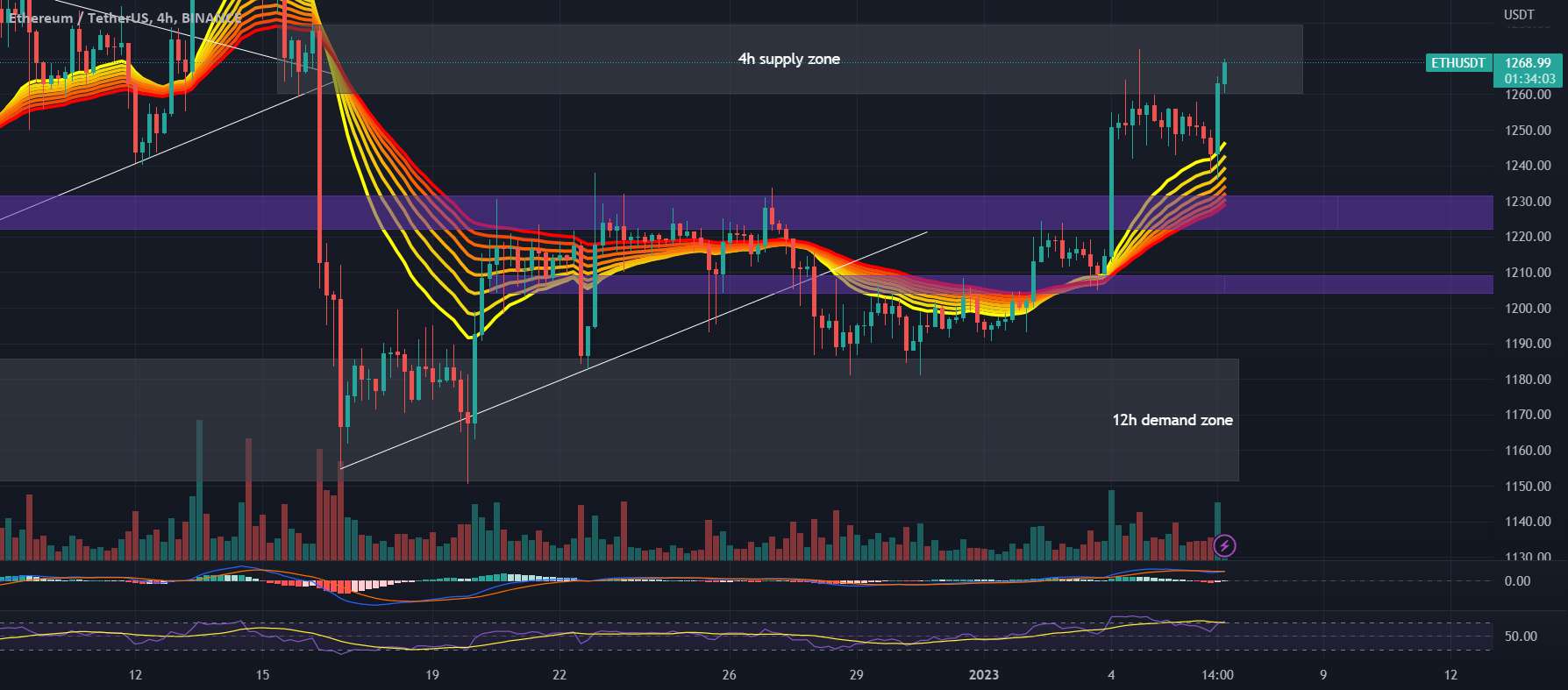
Task: Click the 4 date label on time axis
Action: pyautogui.click(x=1111, y=675)
